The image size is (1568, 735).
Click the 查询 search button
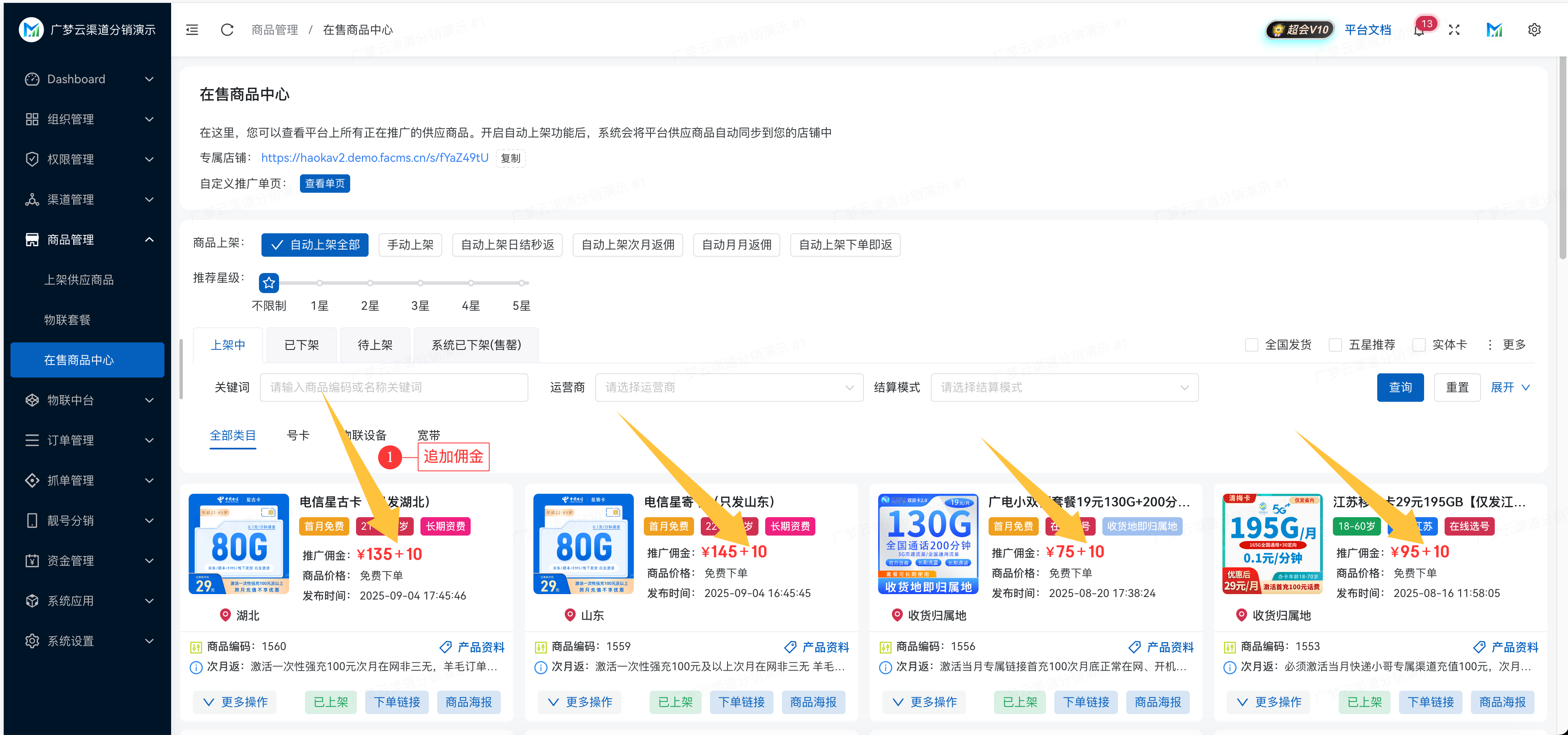point(1401,387)
